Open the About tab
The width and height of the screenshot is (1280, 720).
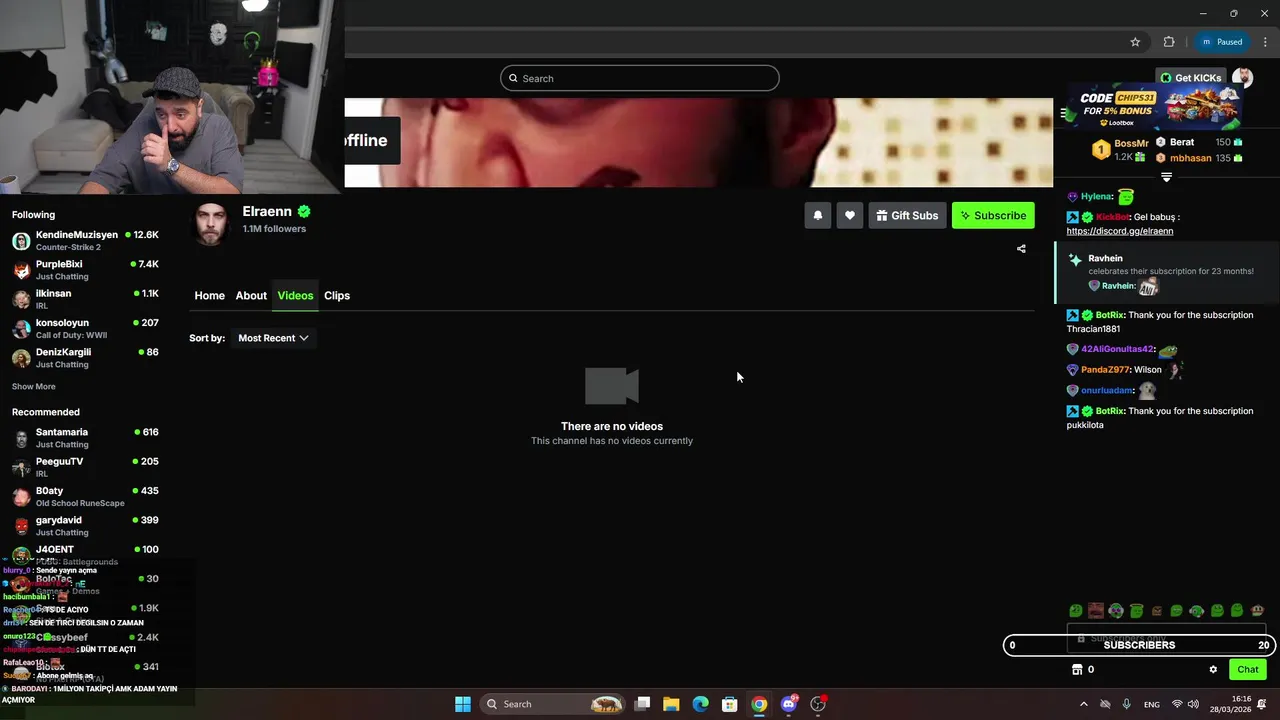coord(251,295)
